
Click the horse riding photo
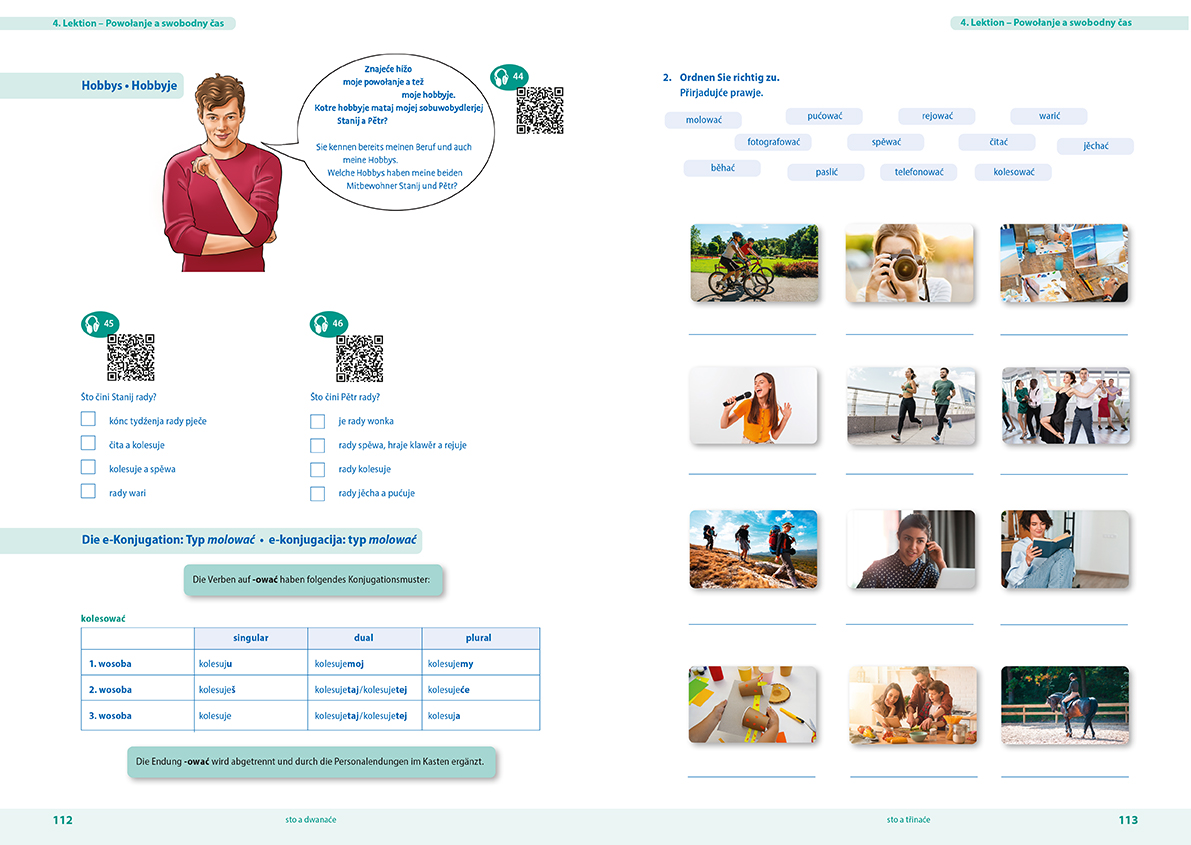tap(1064, 705)
